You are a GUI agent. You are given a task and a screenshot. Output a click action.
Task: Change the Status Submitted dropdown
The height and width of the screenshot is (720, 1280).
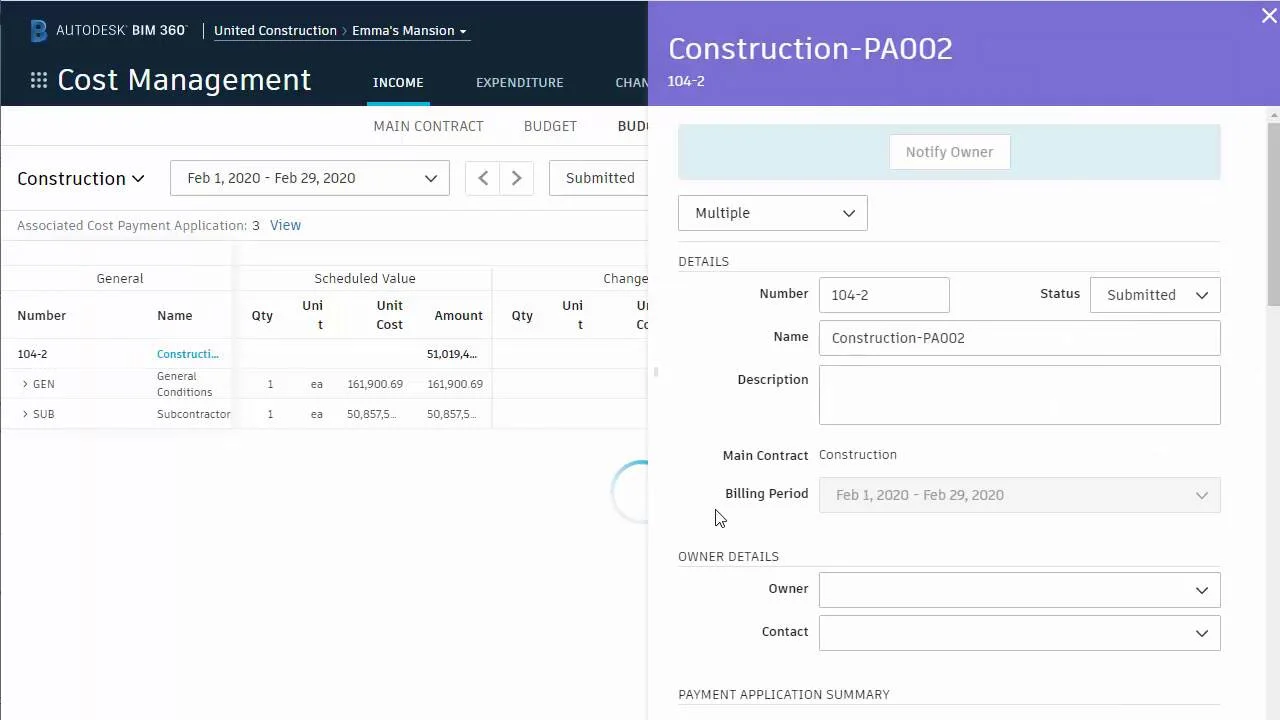coord(1155,295)
